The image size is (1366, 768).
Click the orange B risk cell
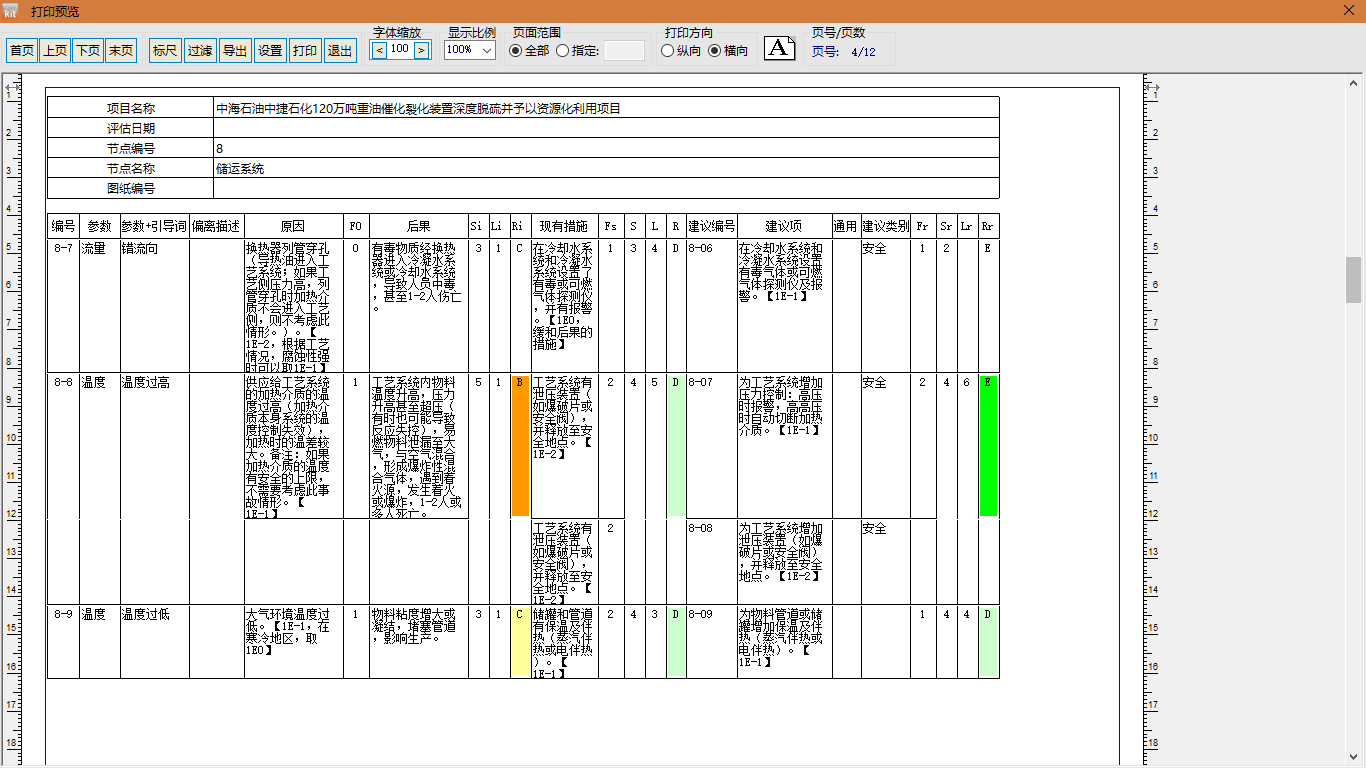click(520, 446)
